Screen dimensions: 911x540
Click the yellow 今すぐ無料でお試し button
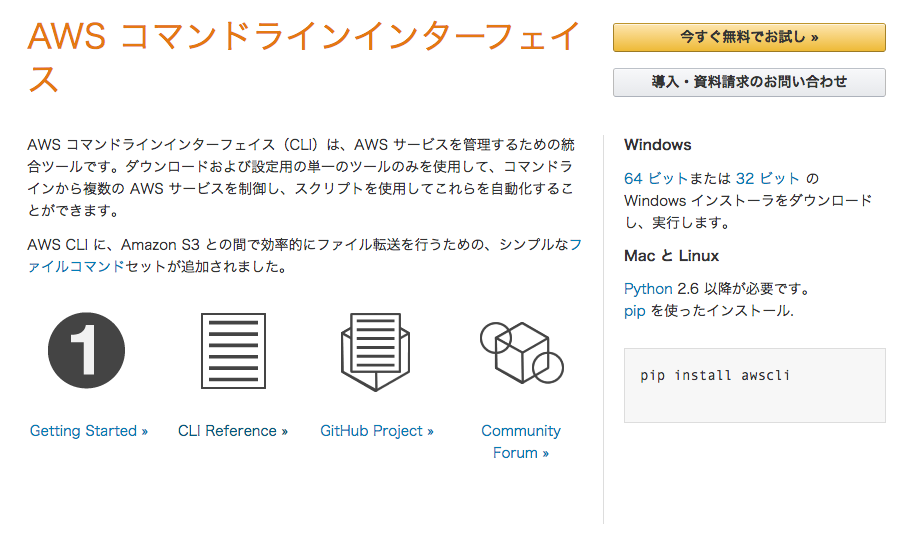pos(749,37)
